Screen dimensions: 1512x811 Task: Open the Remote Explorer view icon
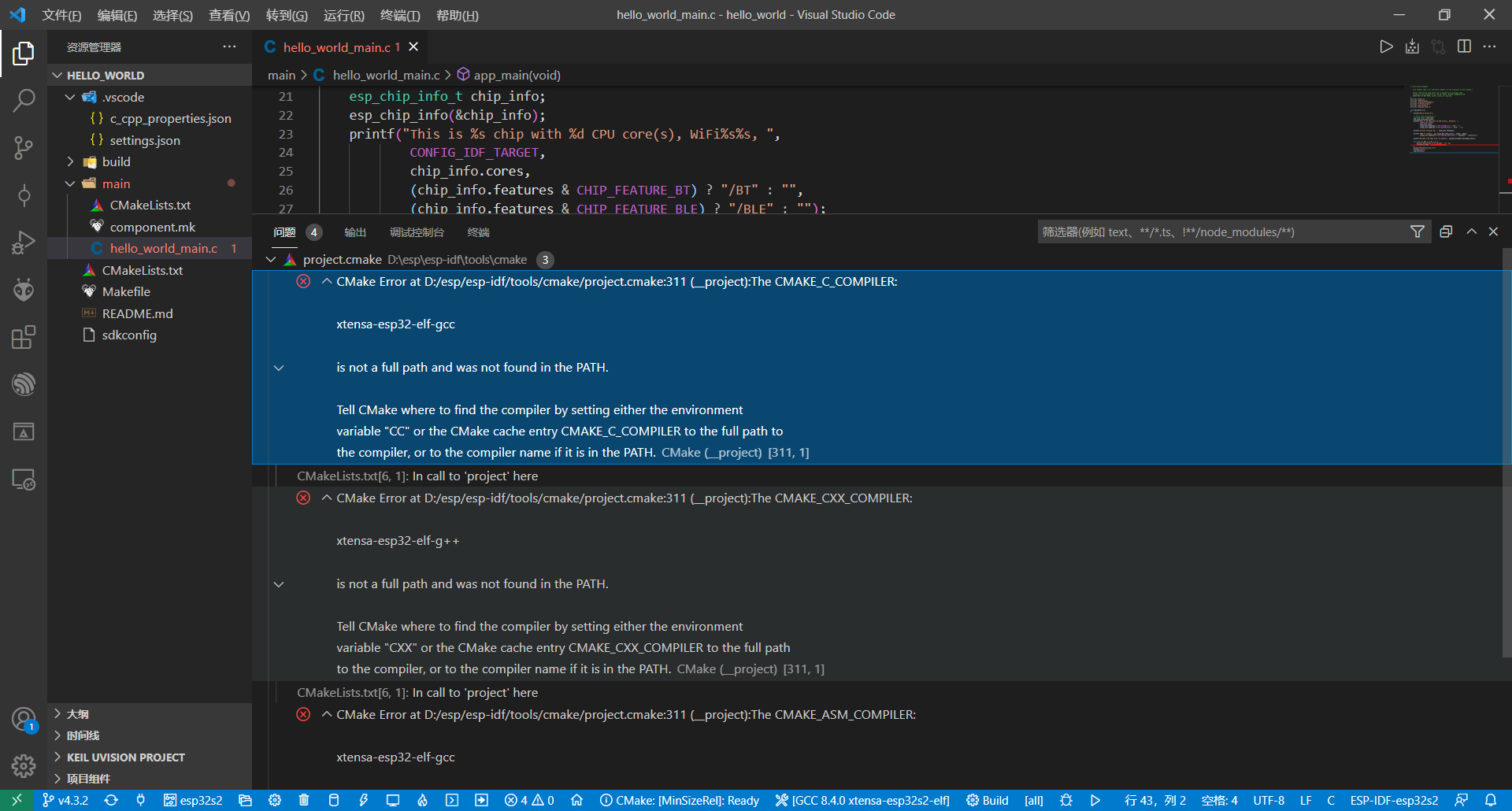click(x=24, y=479)
